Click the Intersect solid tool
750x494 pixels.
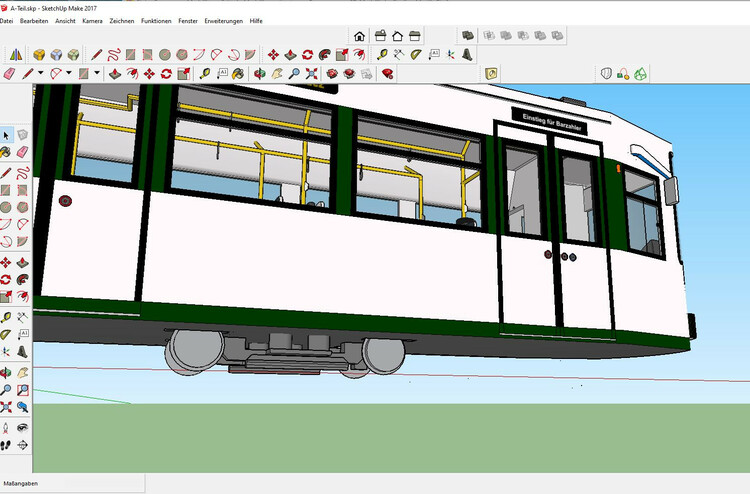point(489,35)
